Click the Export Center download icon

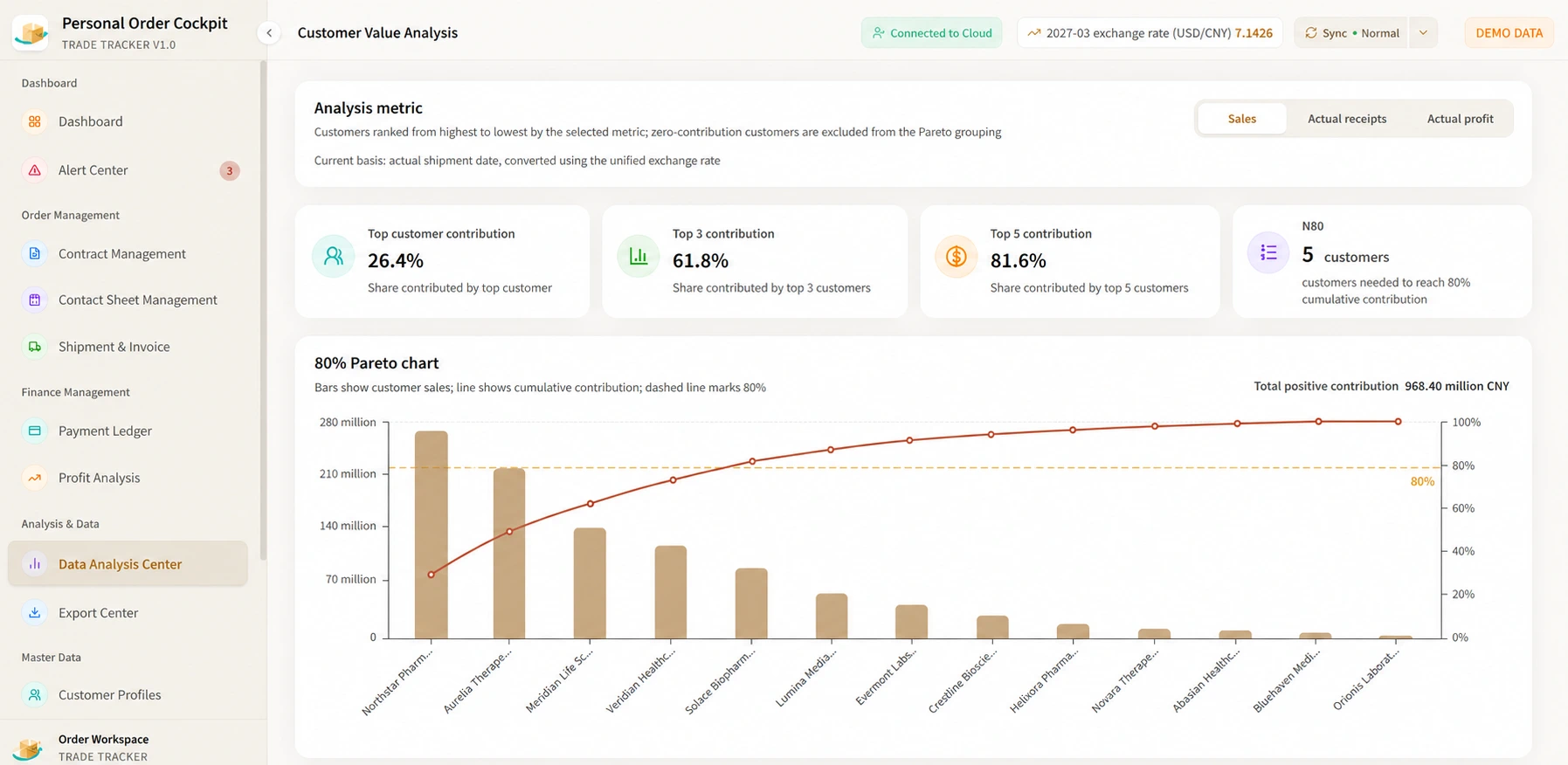[35, 612]
